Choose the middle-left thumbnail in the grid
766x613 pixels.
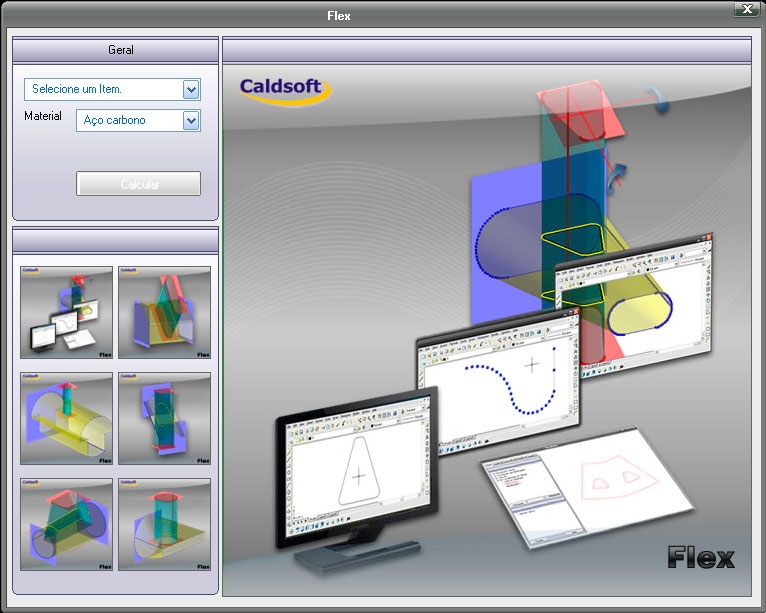[66, 418]
